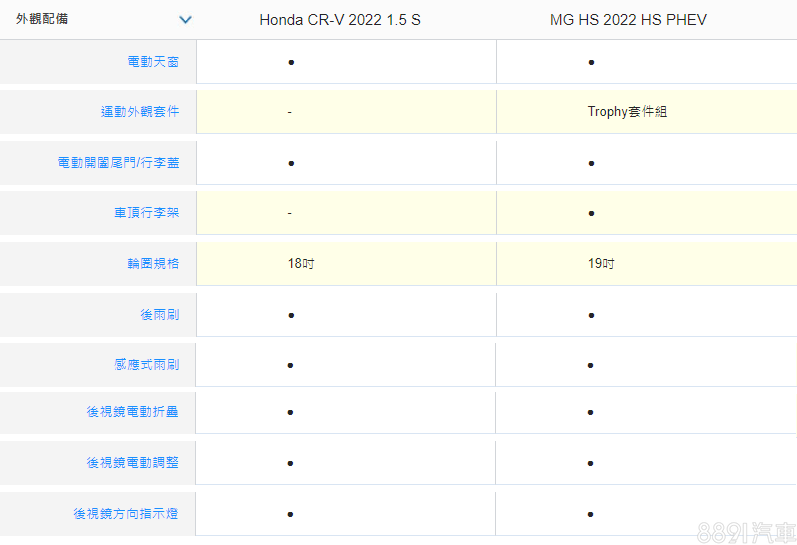The height and width of the screenshot is (545, 797).
Task: Open the 後視鏡方向指示燈 feature link
Action: tap(125, 514)
